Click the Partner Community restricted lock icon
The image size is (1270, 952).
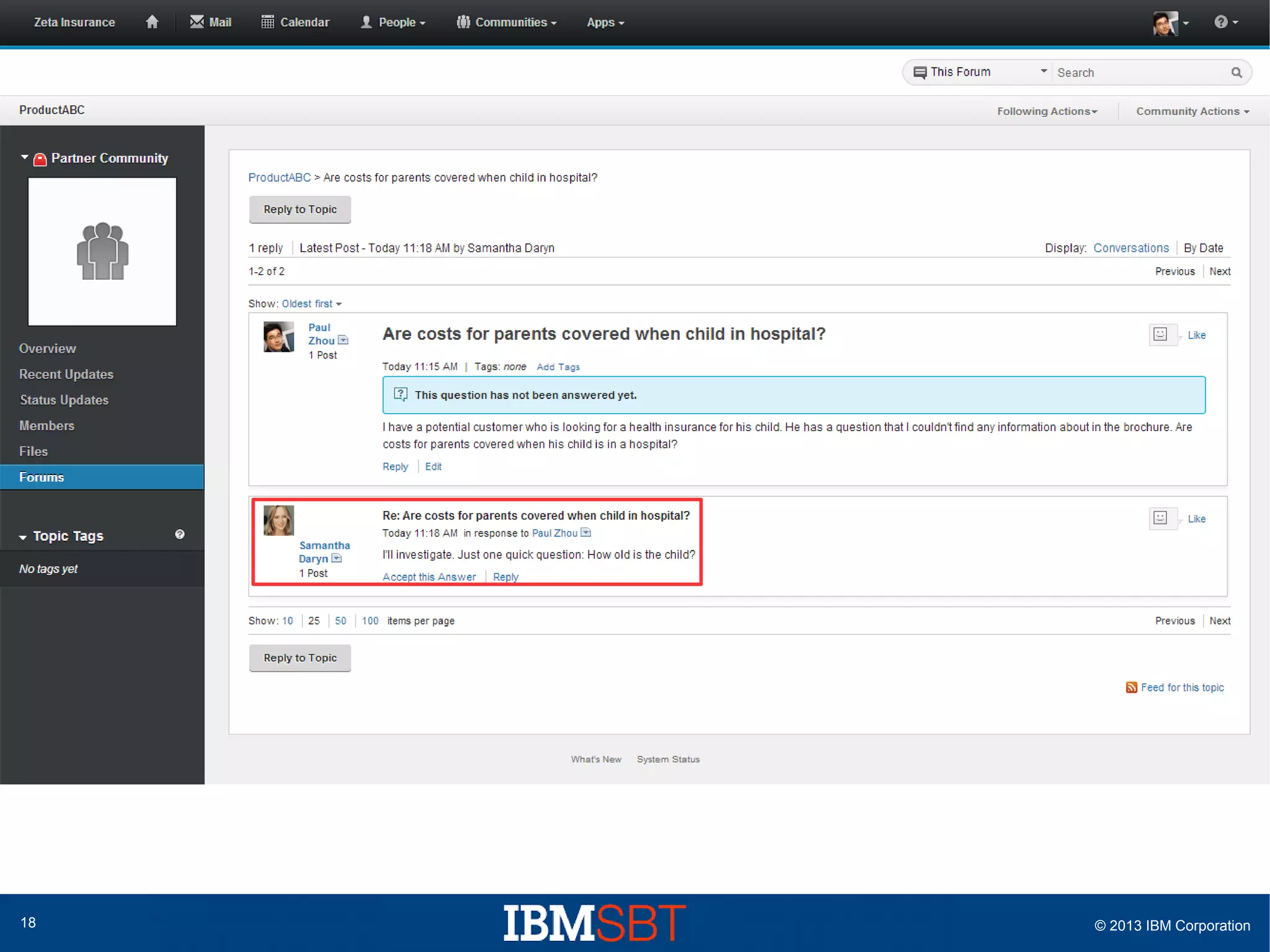pyautogui.click(x=40, y=159)
